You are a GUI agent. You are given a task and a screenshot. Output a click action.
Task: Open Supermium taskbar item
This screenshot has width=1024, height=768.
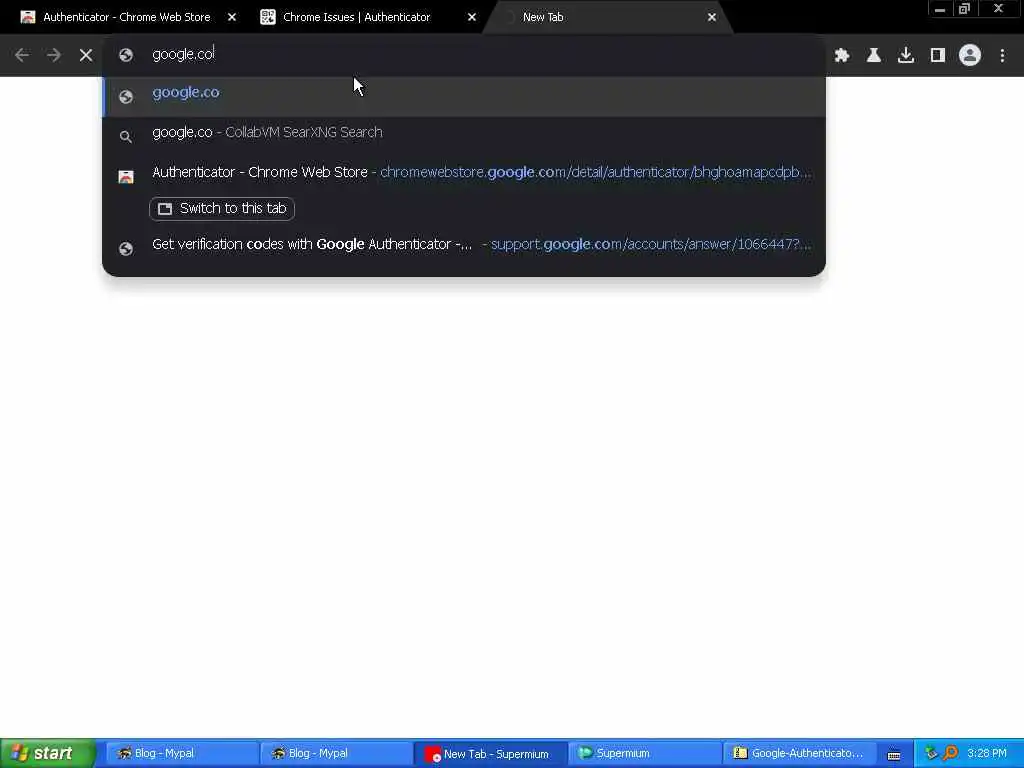click(x=644, y=753)
